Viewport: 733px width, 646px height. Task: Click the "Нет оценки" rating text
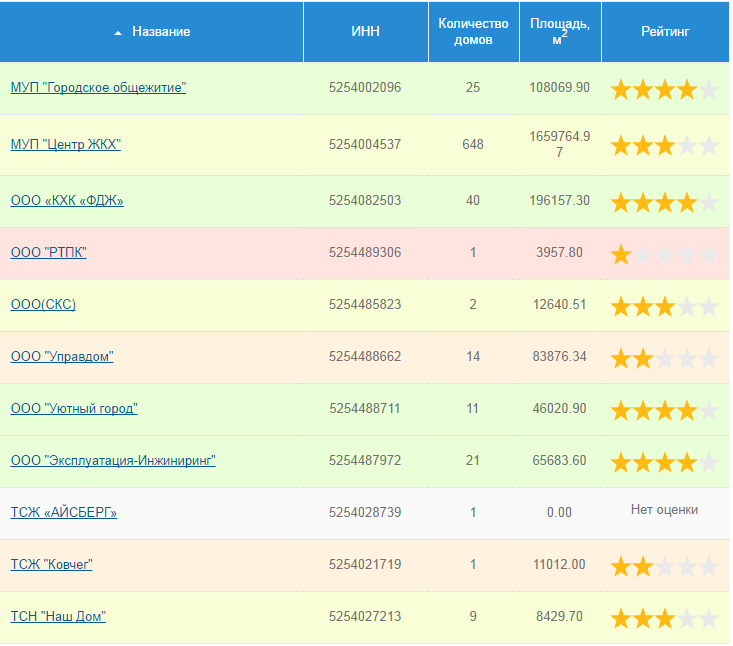pyautogui.click(x=664, y=510)
